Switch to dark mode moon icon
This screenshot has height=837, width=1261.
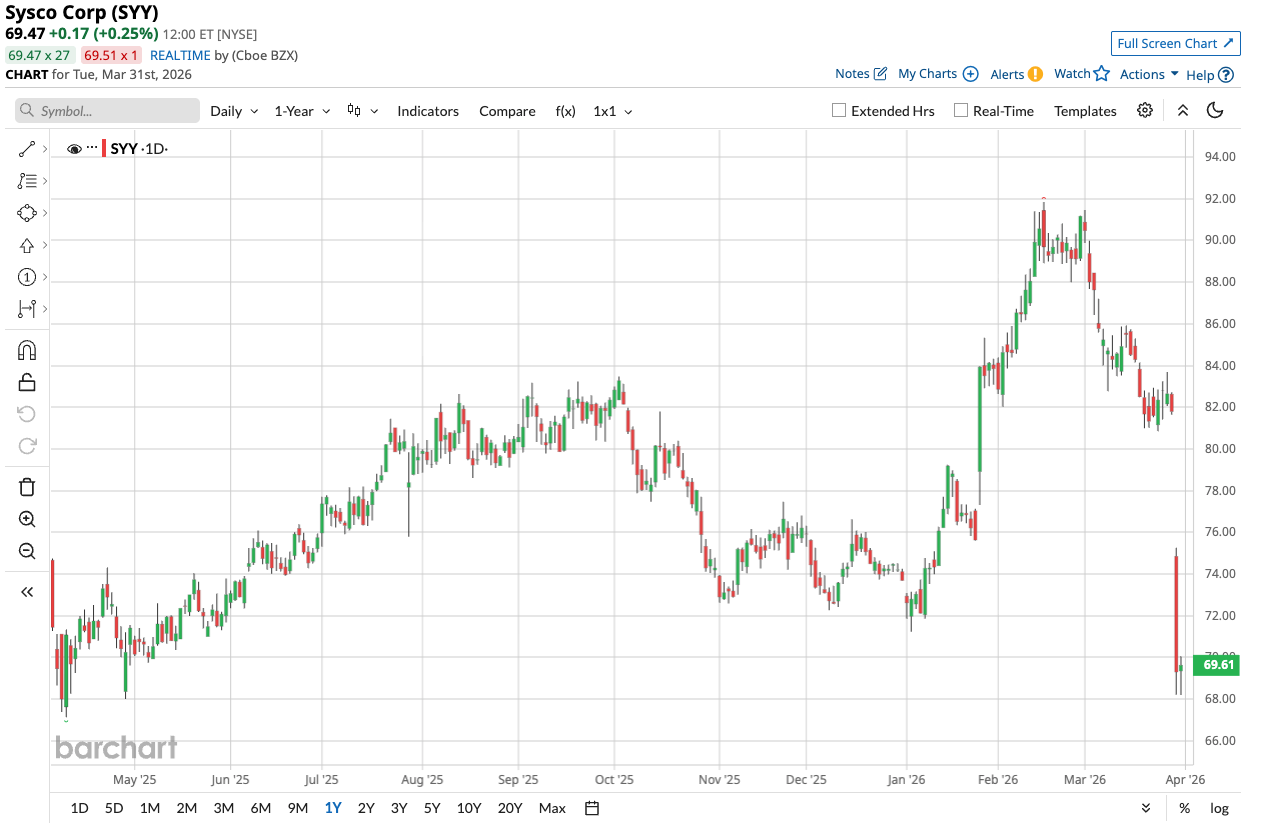click(x=1215, y=110)
